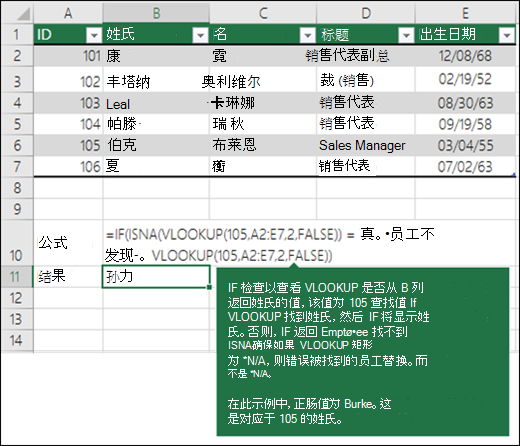Click the 销售代表副总 title cell
The width and height of the screenshot is (520, 446).
coord(366,56)
